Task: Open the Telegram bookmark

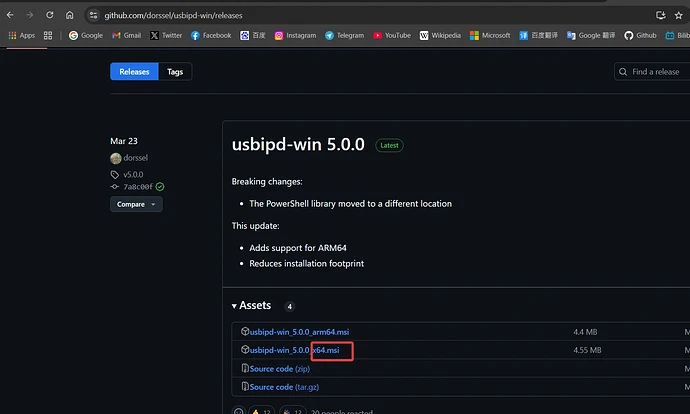Action: click(x=343, y=35)
